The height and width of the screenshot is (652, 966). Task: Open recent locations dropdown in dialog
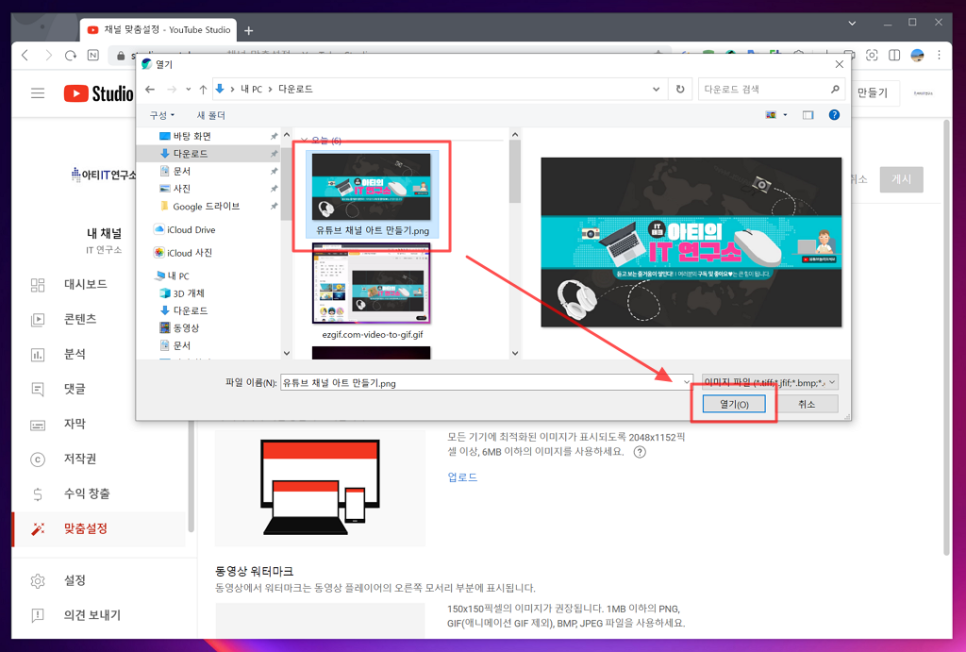click(188, 90)
